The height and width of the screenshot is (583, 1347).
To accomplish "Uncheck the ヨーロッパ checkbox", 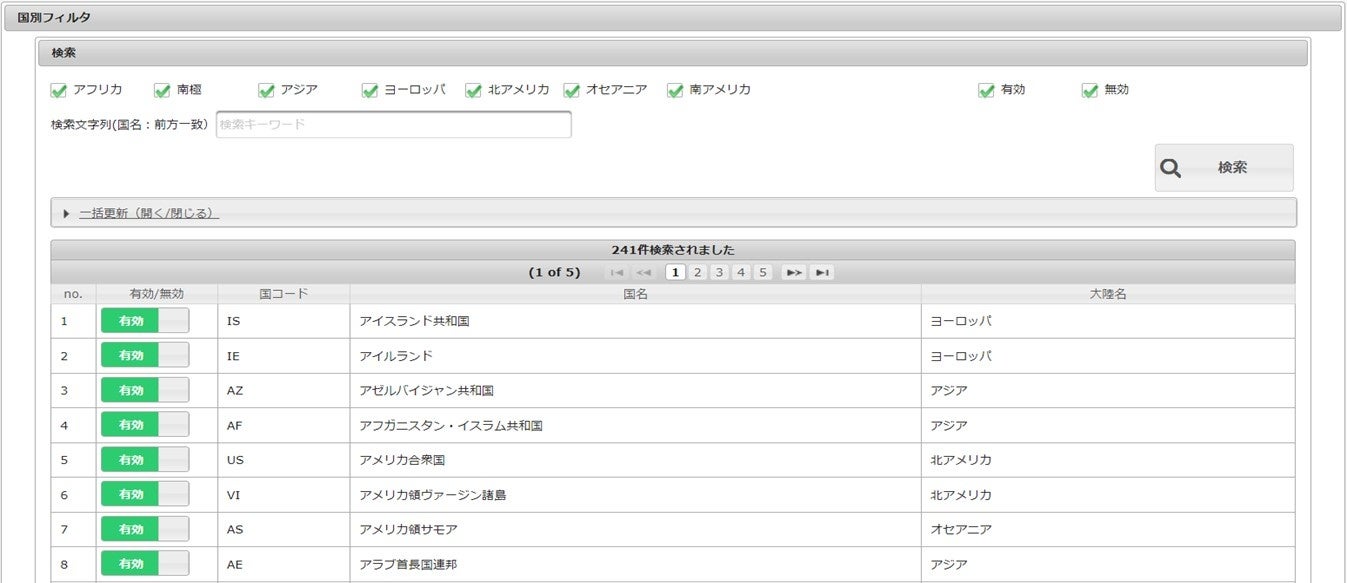I will [x=370, y=91].
